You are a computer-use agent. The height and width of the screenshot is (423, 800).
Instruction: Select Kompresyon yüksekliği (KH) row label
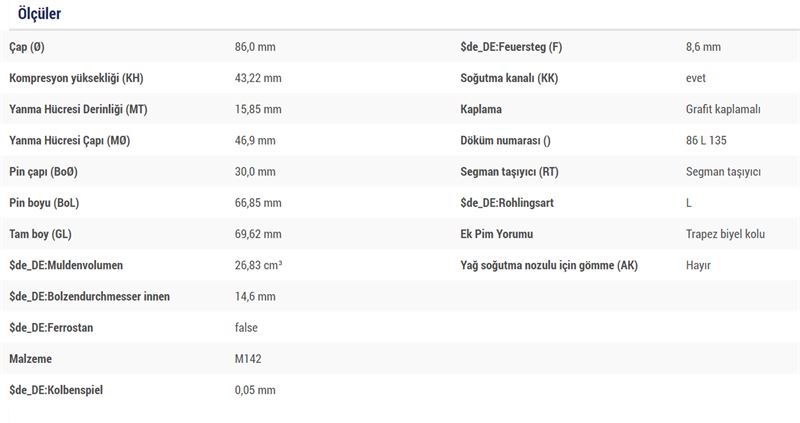click(x=77, y=78)
